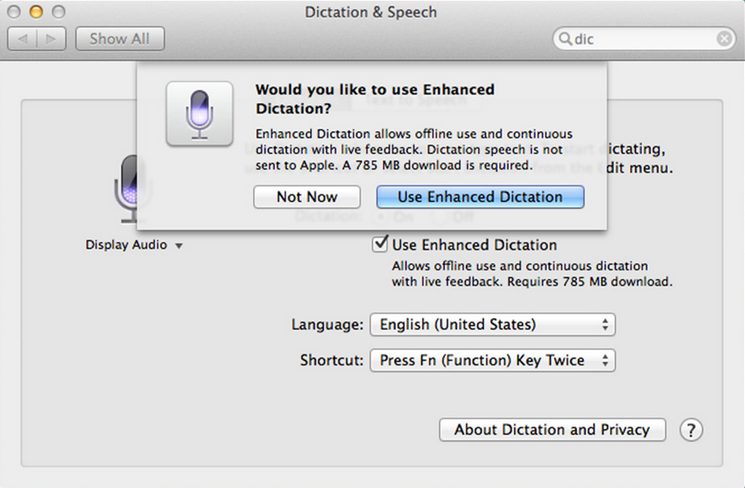Click the Dictation & Speech window title

(x=371, y=12)
